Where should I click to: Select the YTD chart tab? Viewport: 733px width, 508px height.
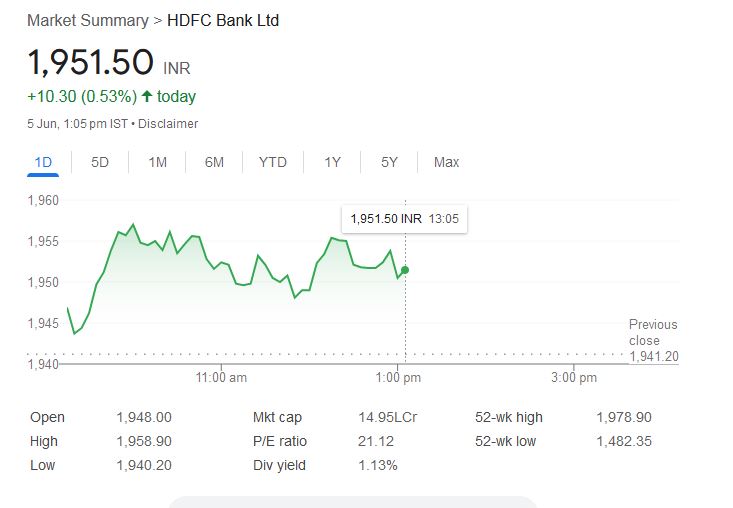[273, 162]
